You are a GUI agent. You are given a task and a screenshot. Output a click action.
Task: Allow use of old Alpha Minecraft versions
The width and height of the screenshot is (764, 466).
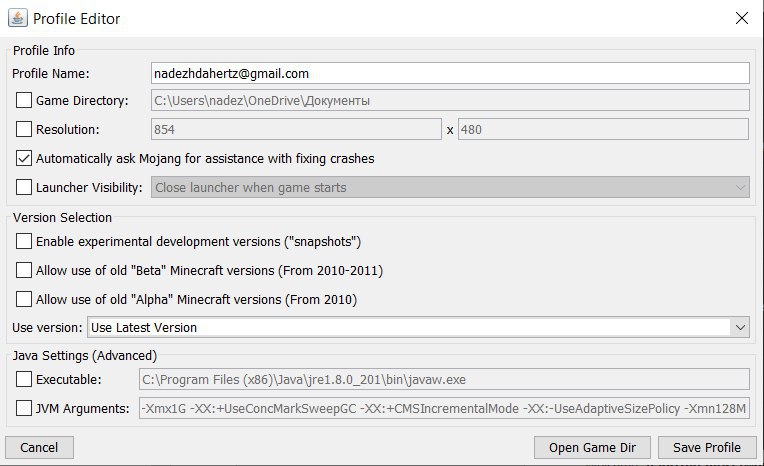24,299
